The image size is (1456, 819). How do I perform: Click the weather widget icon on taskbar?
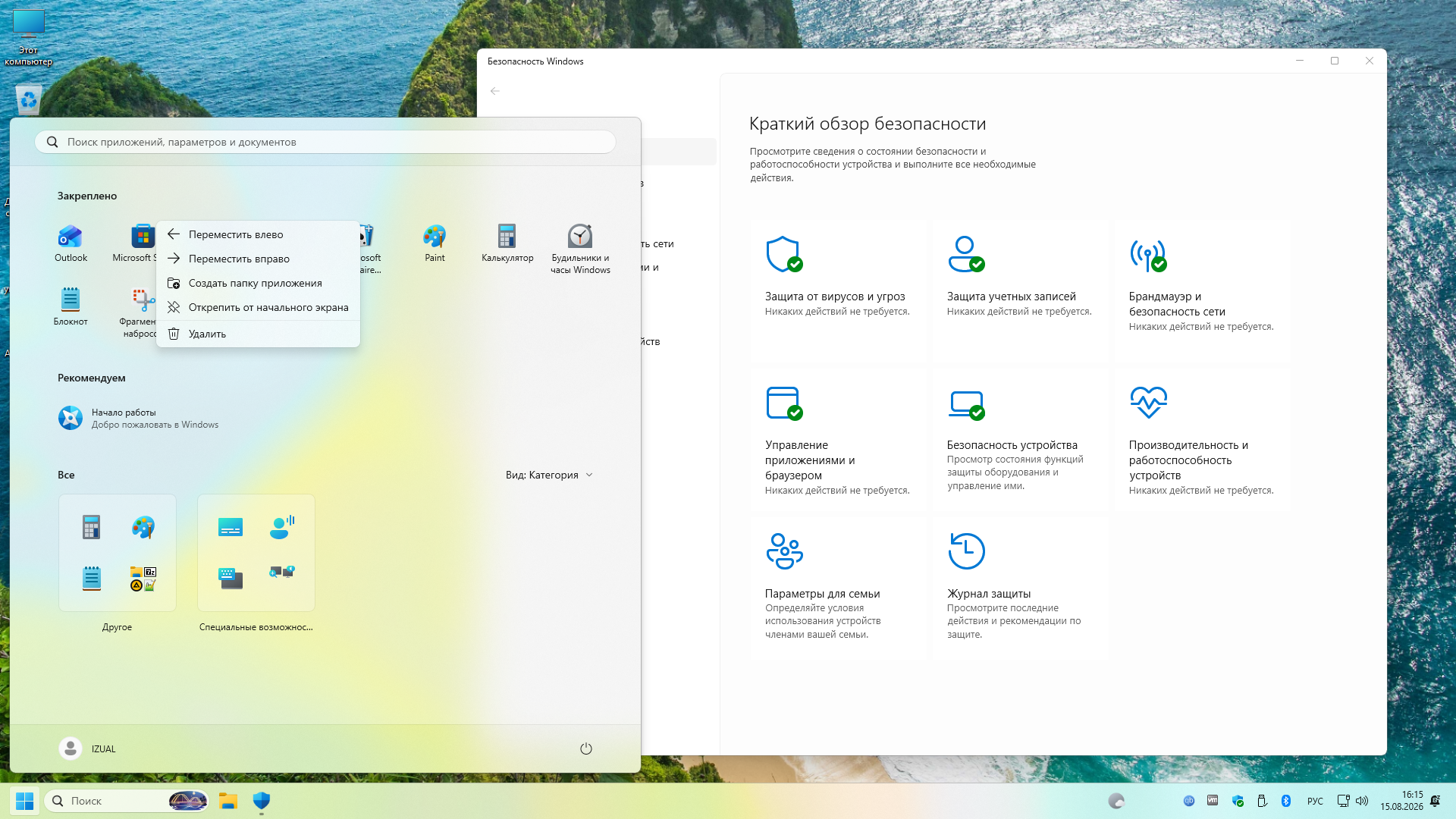(1116, 801)
